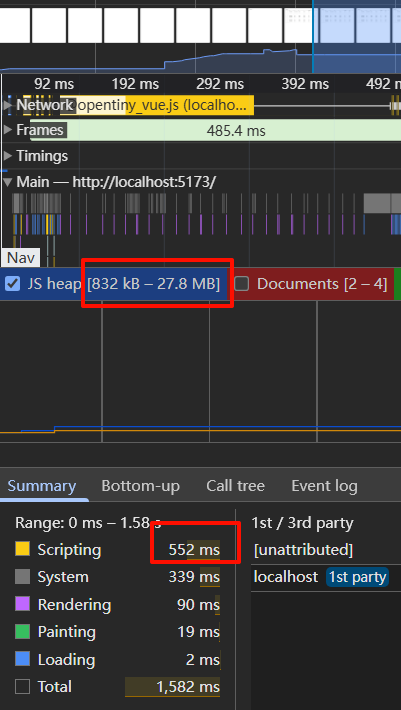Select the localhost 1st party row

pyautogui.click(x=326, y=577)
